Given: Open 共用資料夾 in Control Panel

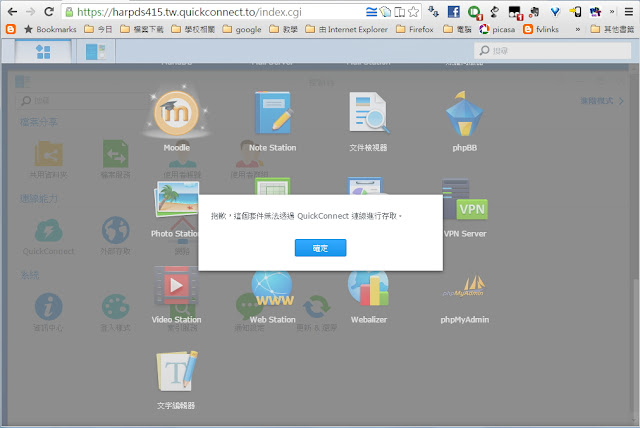Looking at the screenshot, I should [x=48, y=160].
